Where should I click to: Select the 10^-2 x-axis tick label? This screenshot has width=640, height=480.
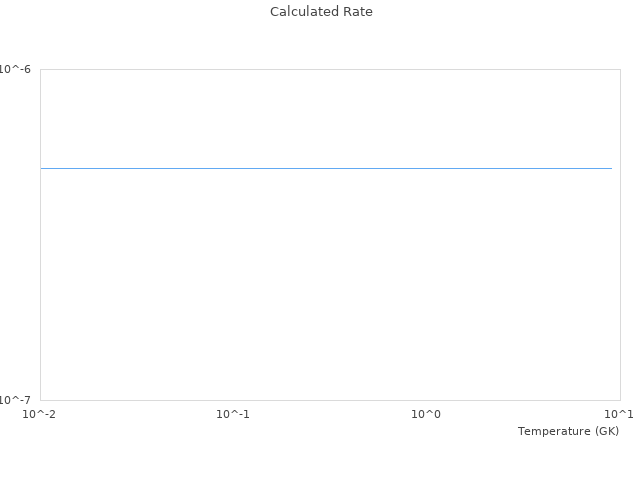pos(40,413)
